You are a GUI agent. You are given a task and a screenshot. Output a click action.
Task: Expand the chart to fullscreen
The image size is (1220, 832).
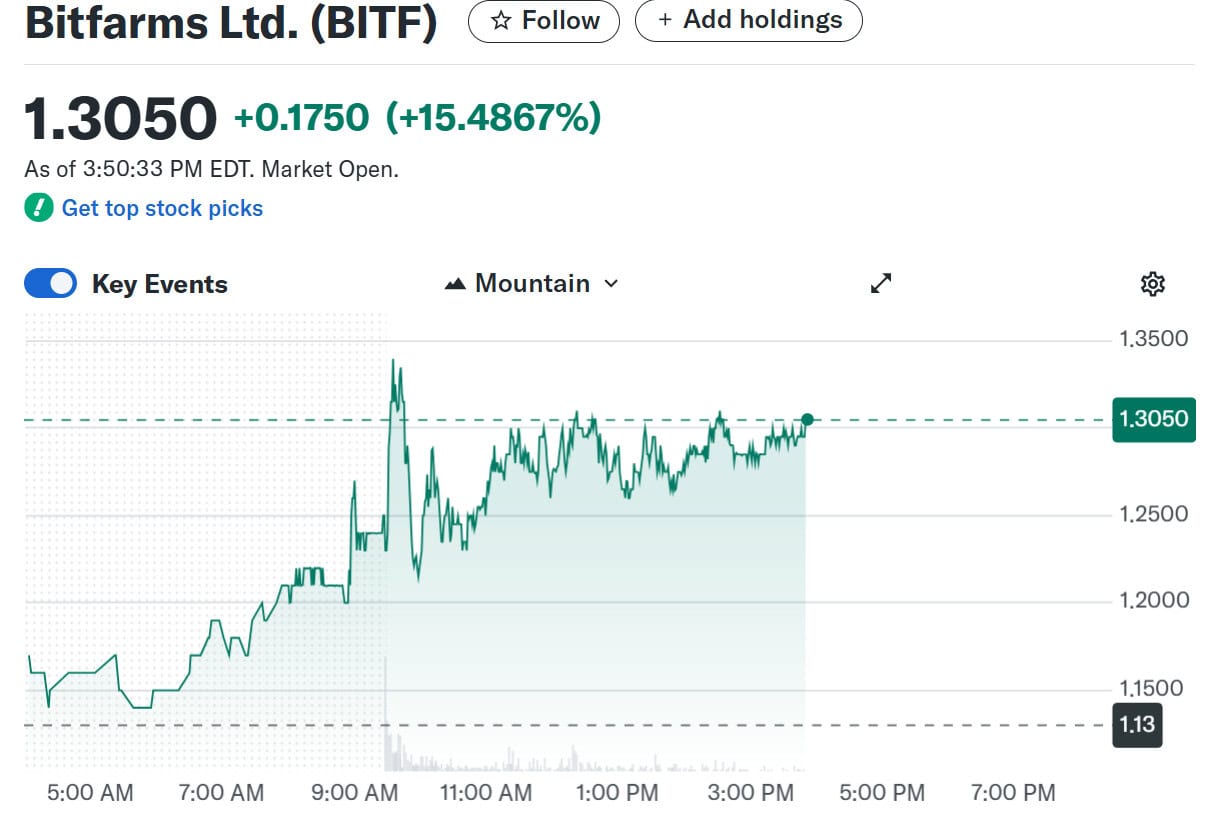tap(881, 283)
